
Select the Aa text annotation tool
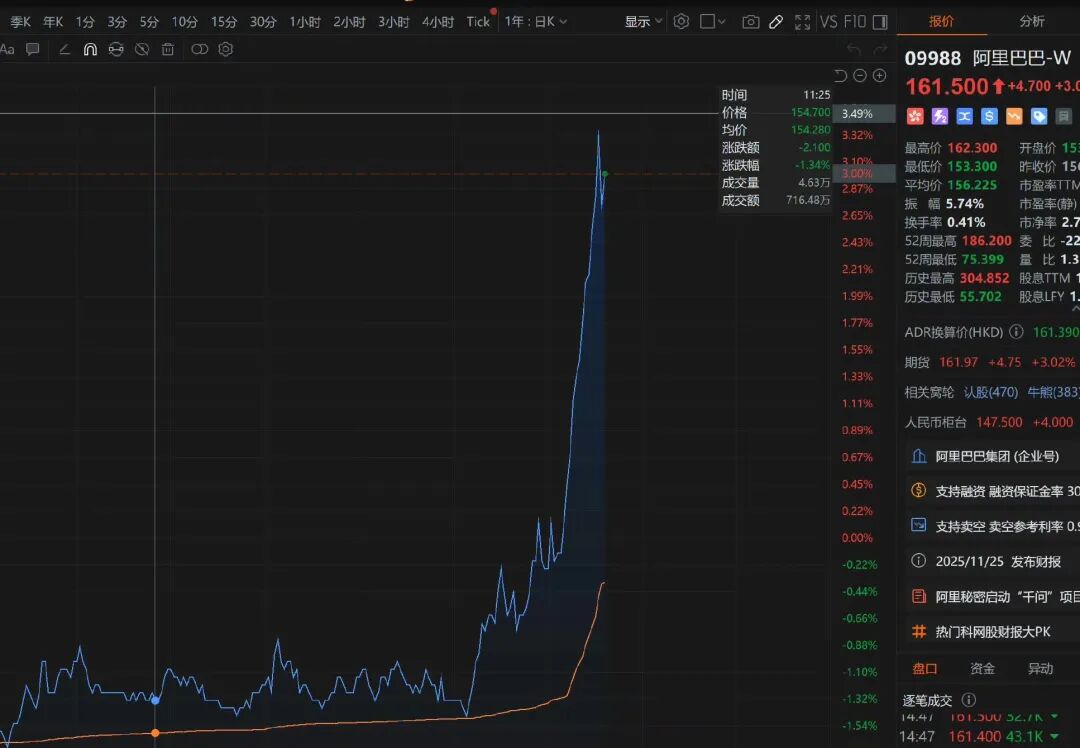(x=7, y=49)
